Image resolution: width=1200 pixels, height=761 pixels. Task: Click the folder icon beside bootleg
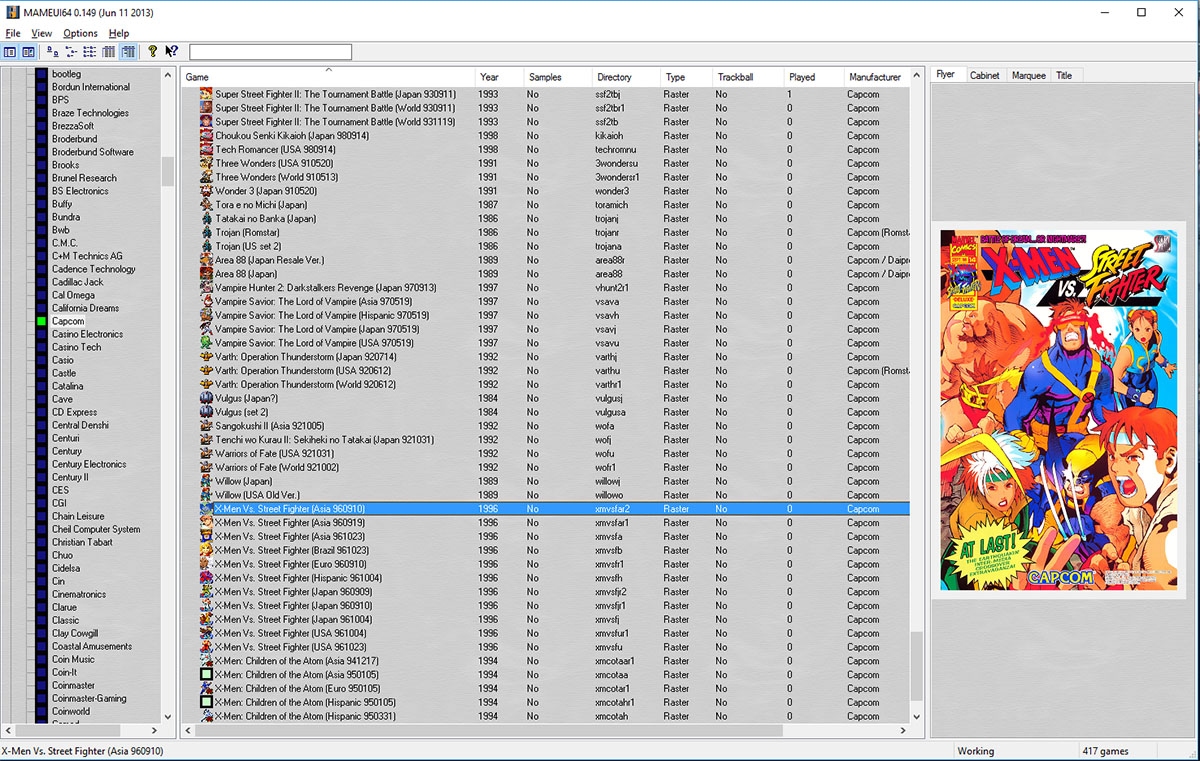(41, 74)
